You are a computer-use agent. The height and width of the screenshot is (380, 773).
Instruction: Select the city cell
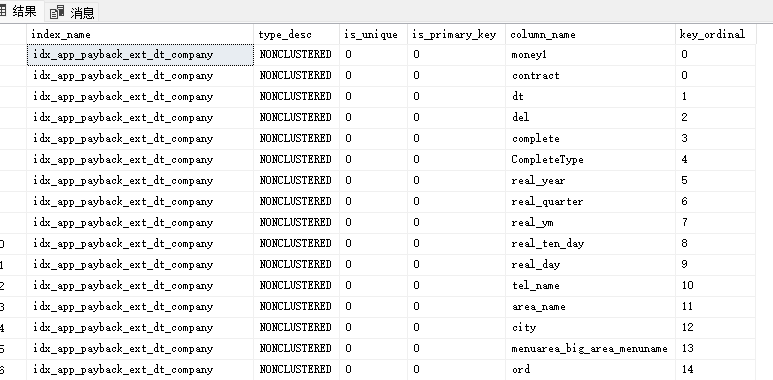click(591, 328)
